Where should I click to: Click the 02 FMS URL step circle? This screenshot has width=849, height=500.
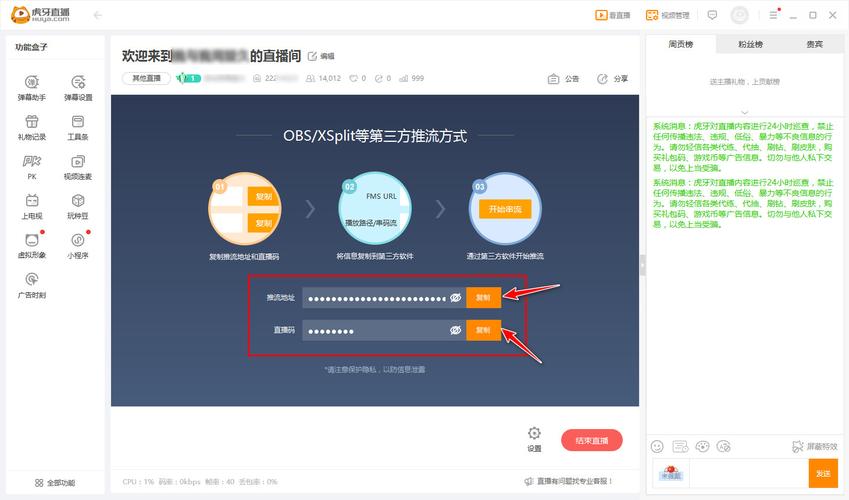375,209
